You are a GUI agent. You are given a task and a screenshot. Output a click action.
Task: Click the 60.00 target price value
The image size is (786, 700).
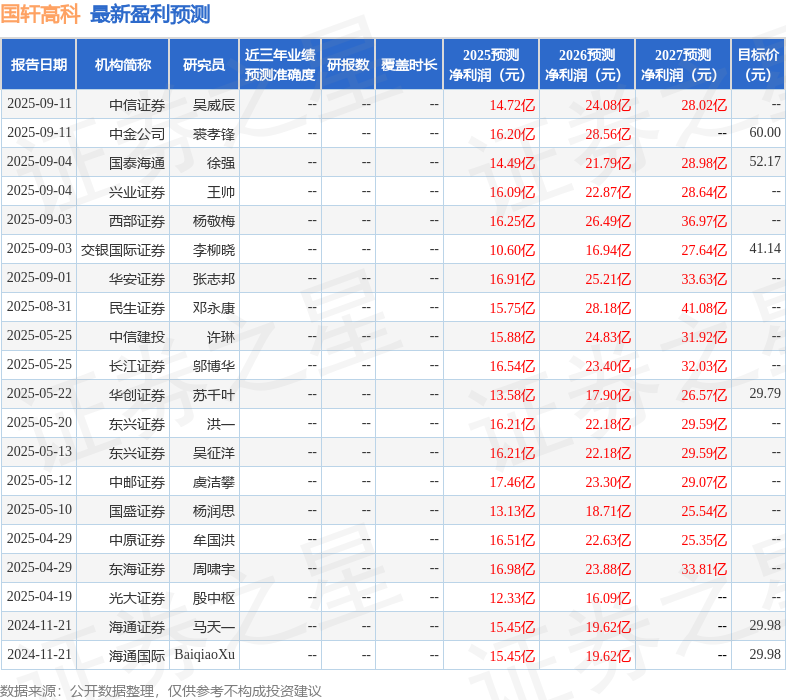tap(765, 132)
